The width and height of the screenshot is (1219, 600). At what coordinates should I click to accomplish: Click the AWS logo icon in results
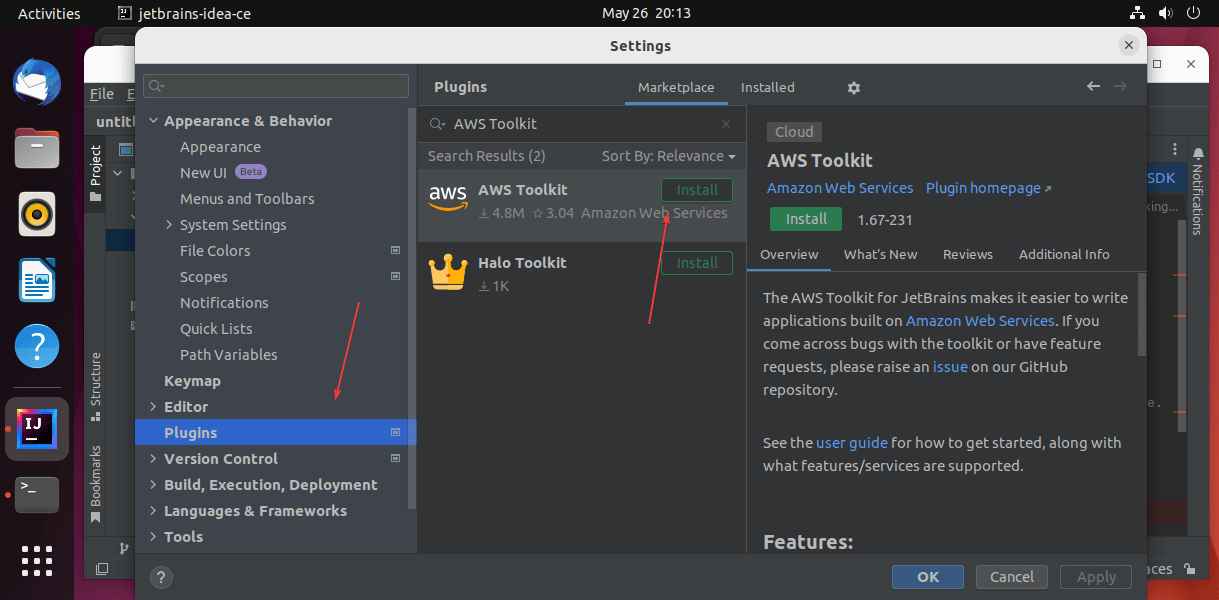click(447, 198)
